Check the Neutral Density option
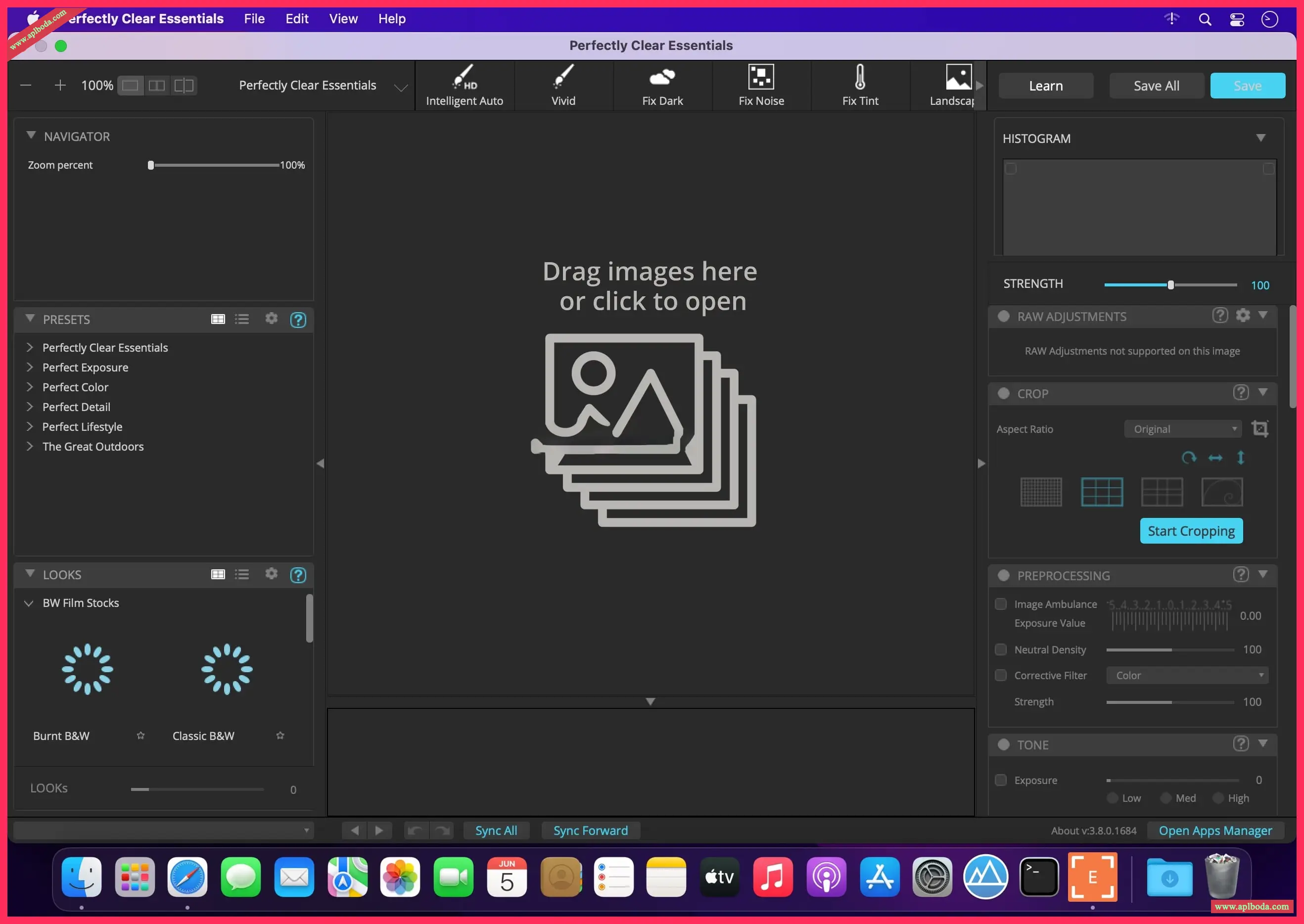 1001,650
